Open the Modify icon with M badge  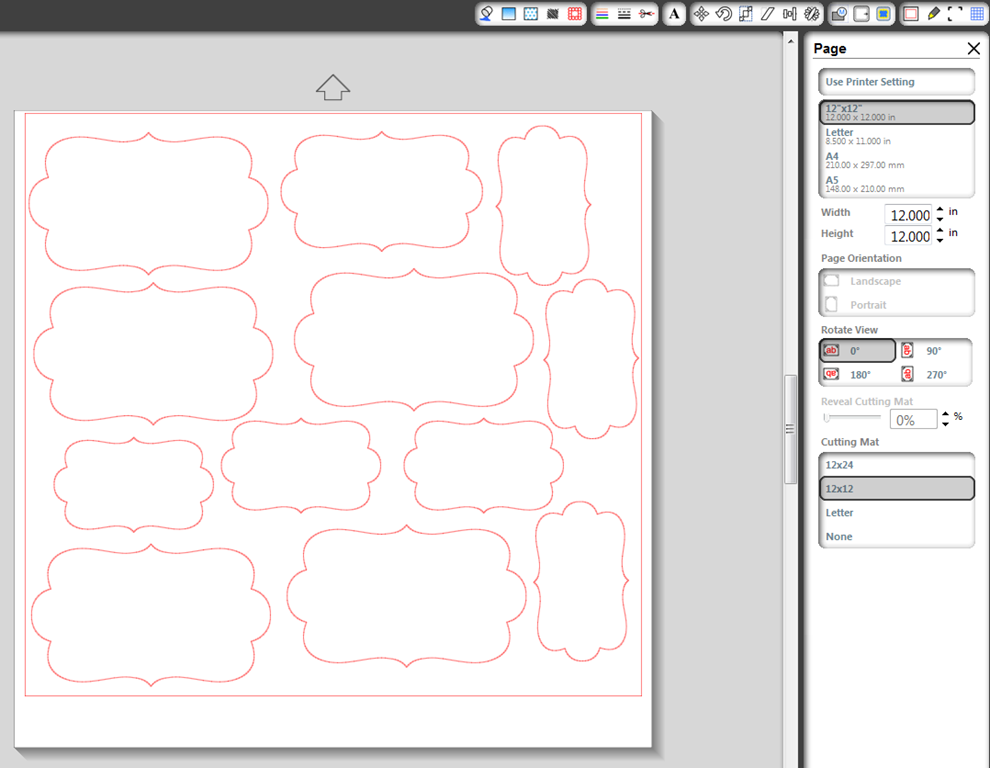click(x=839, y=14)
